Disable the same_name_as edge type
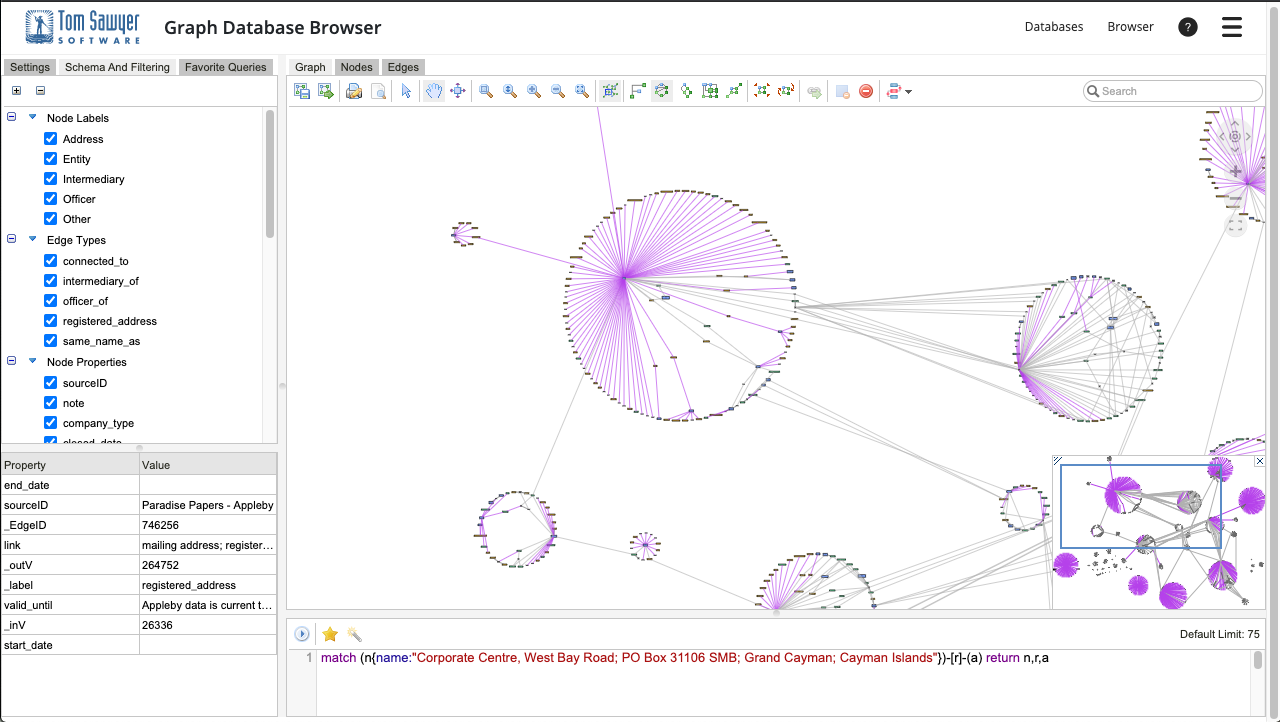The width and height of the screenshot is (1280, 722). pyautogui.click(x=50, y=340)
